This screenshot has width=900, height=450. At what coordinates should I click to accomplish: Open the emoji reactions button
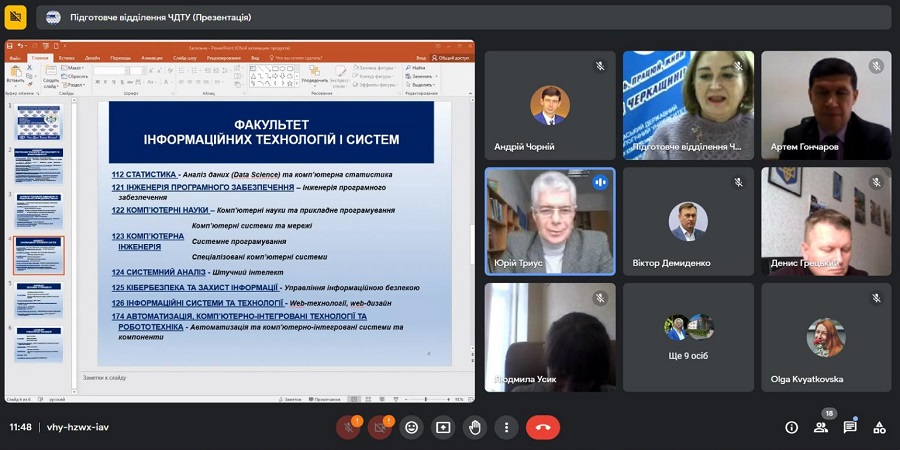pyautogui.click(x=411, y=427)
